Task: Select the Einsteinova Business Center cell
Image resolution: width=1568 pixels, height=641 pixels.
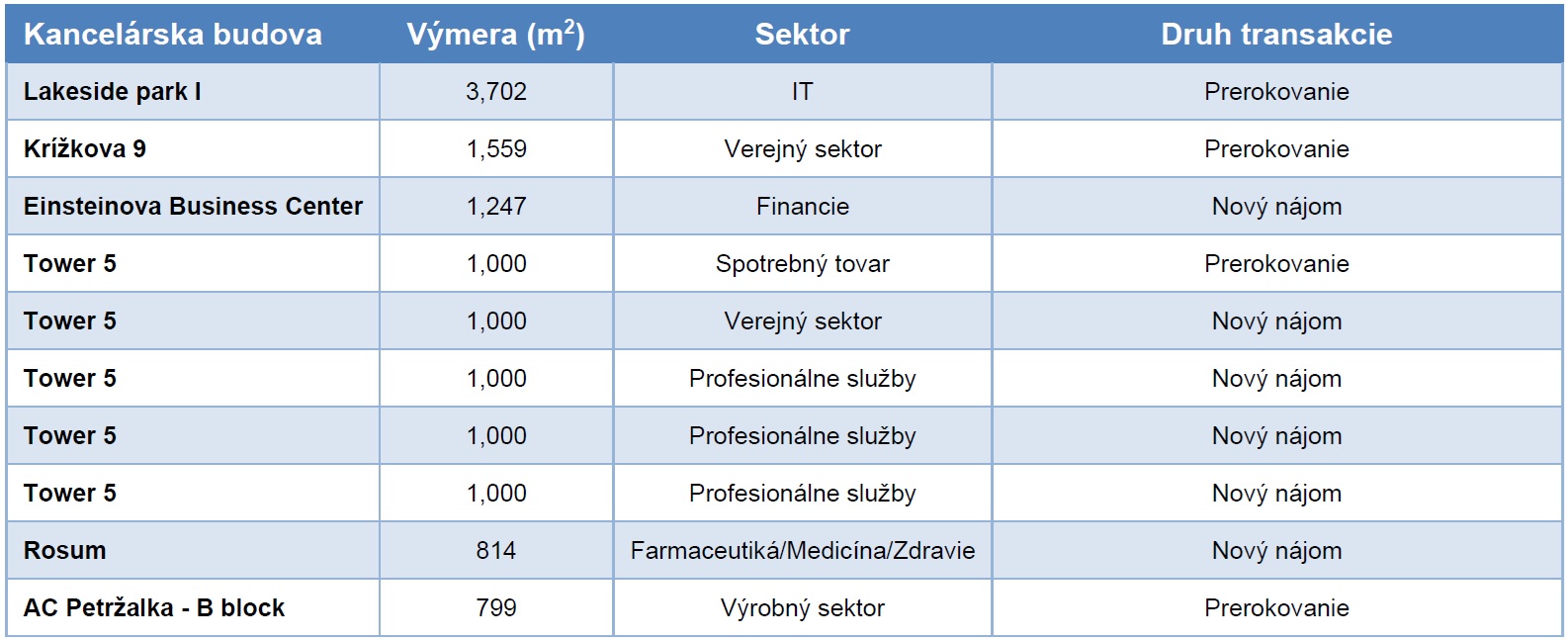Action: [x=193, y=207]
